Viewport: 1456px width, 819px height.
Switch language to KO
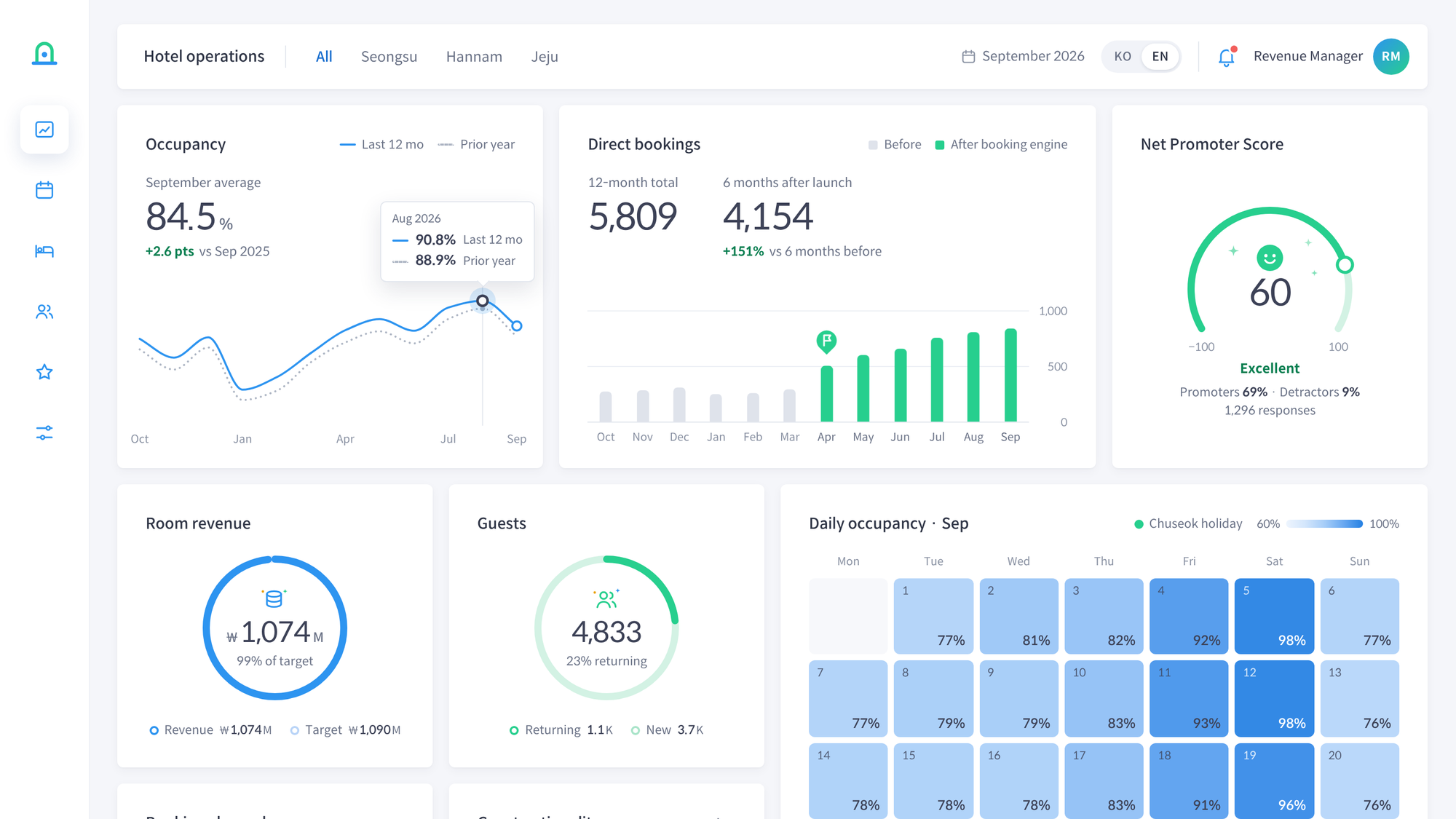1123,57
